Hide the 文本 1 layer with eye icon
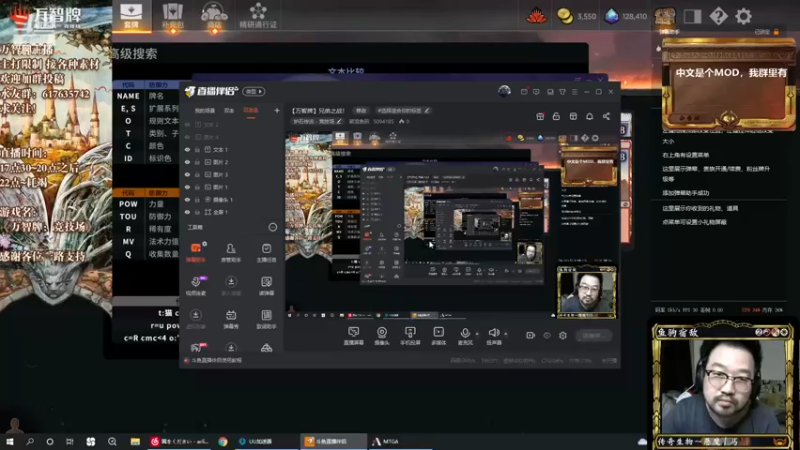The height and width of the screenshot is (450, 800). (187, 149)
